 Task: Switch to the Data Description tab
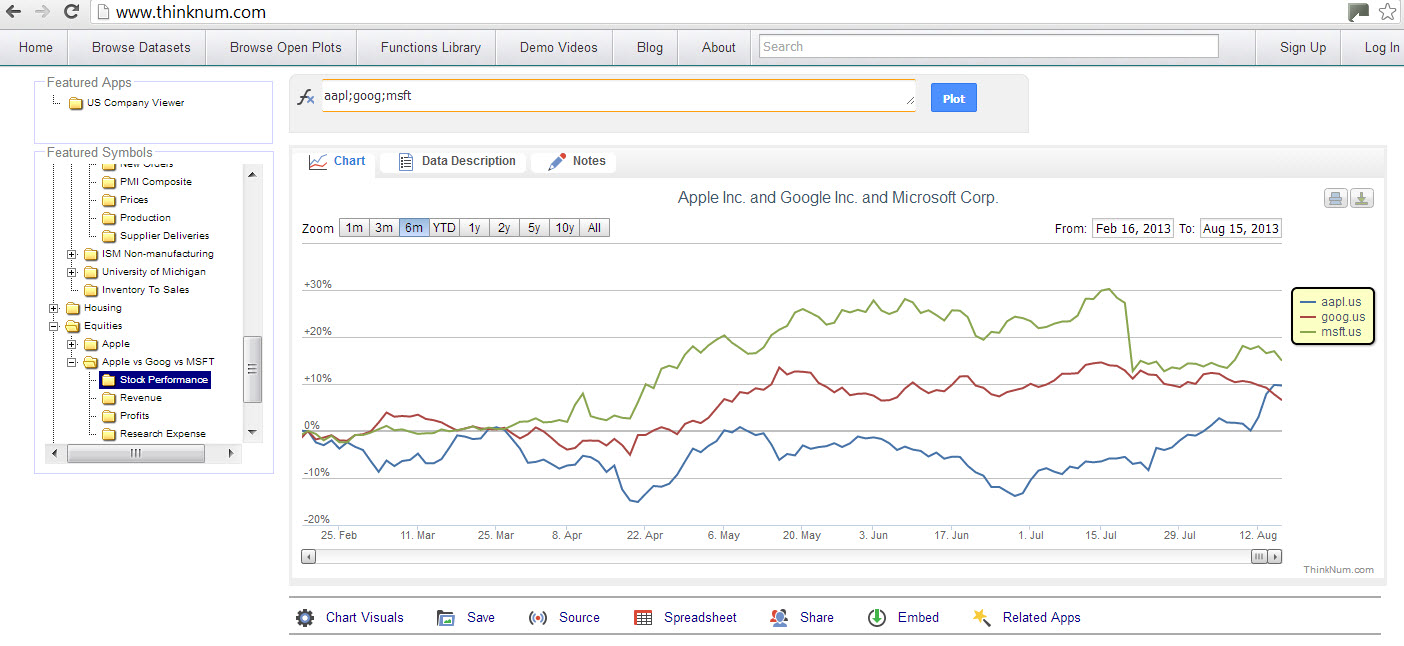[x=456, y=161]
